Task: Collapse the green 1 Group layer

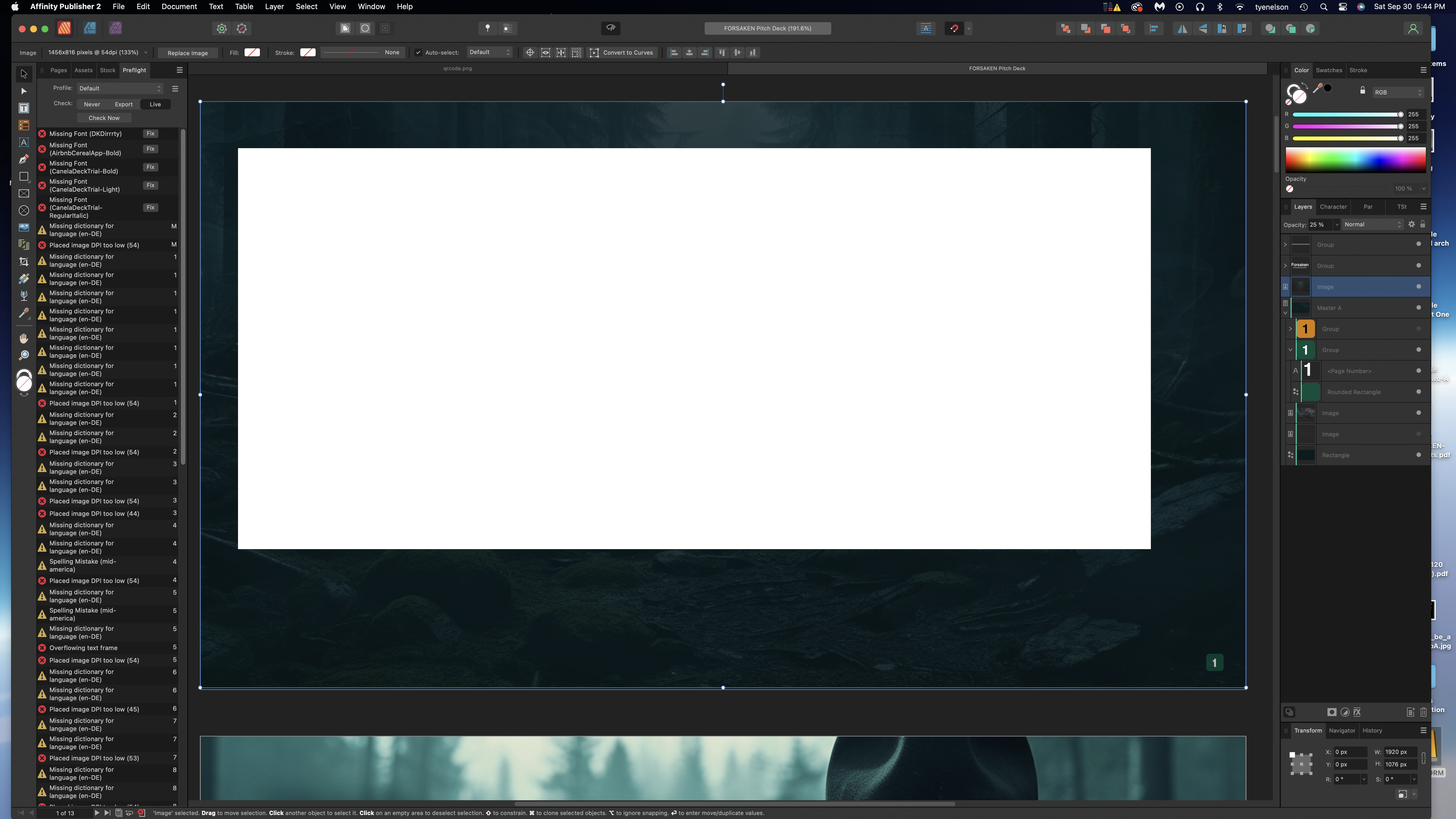Action: pyautogui.click(x=1290, y=350)
